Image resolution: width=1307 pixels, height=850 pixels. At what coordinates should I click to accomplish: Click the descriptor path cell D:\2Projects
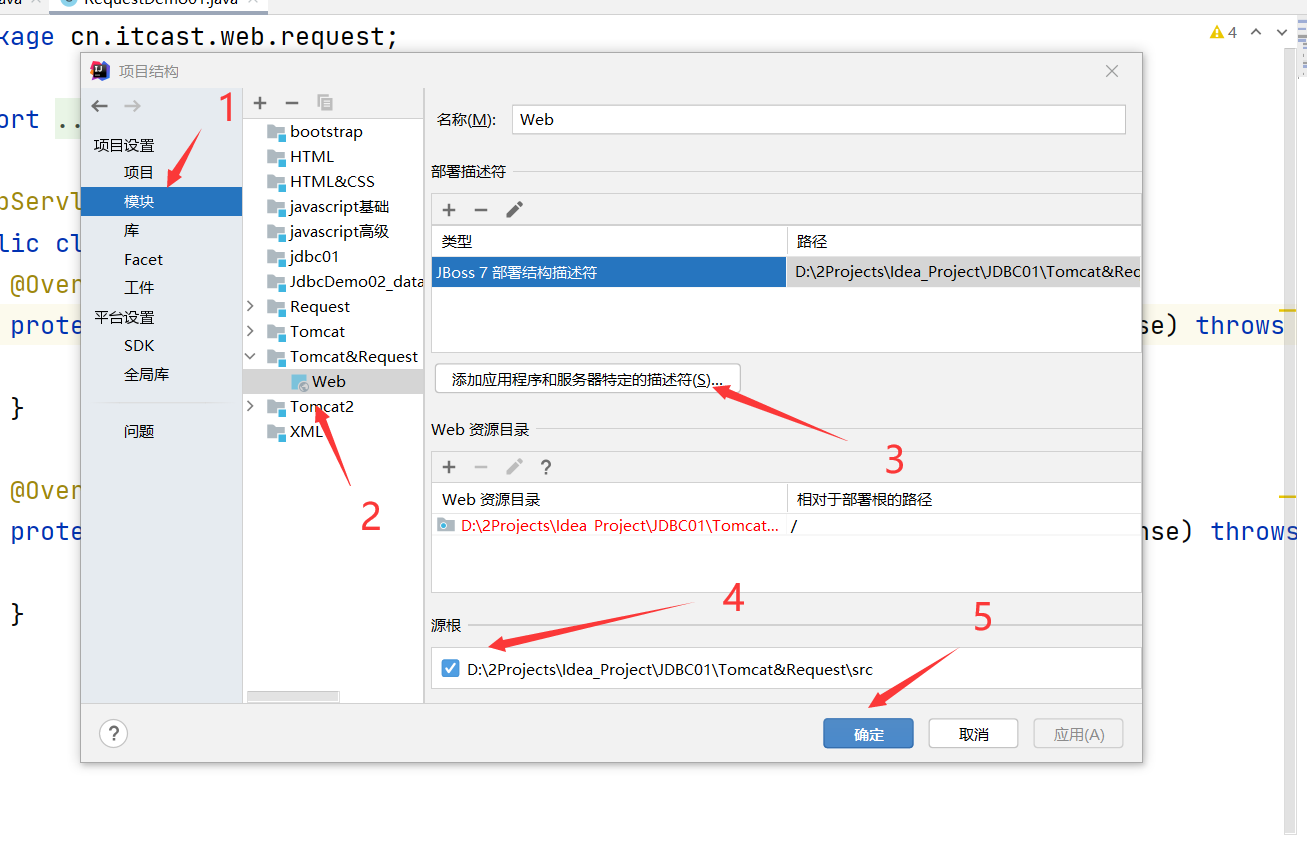963,271
